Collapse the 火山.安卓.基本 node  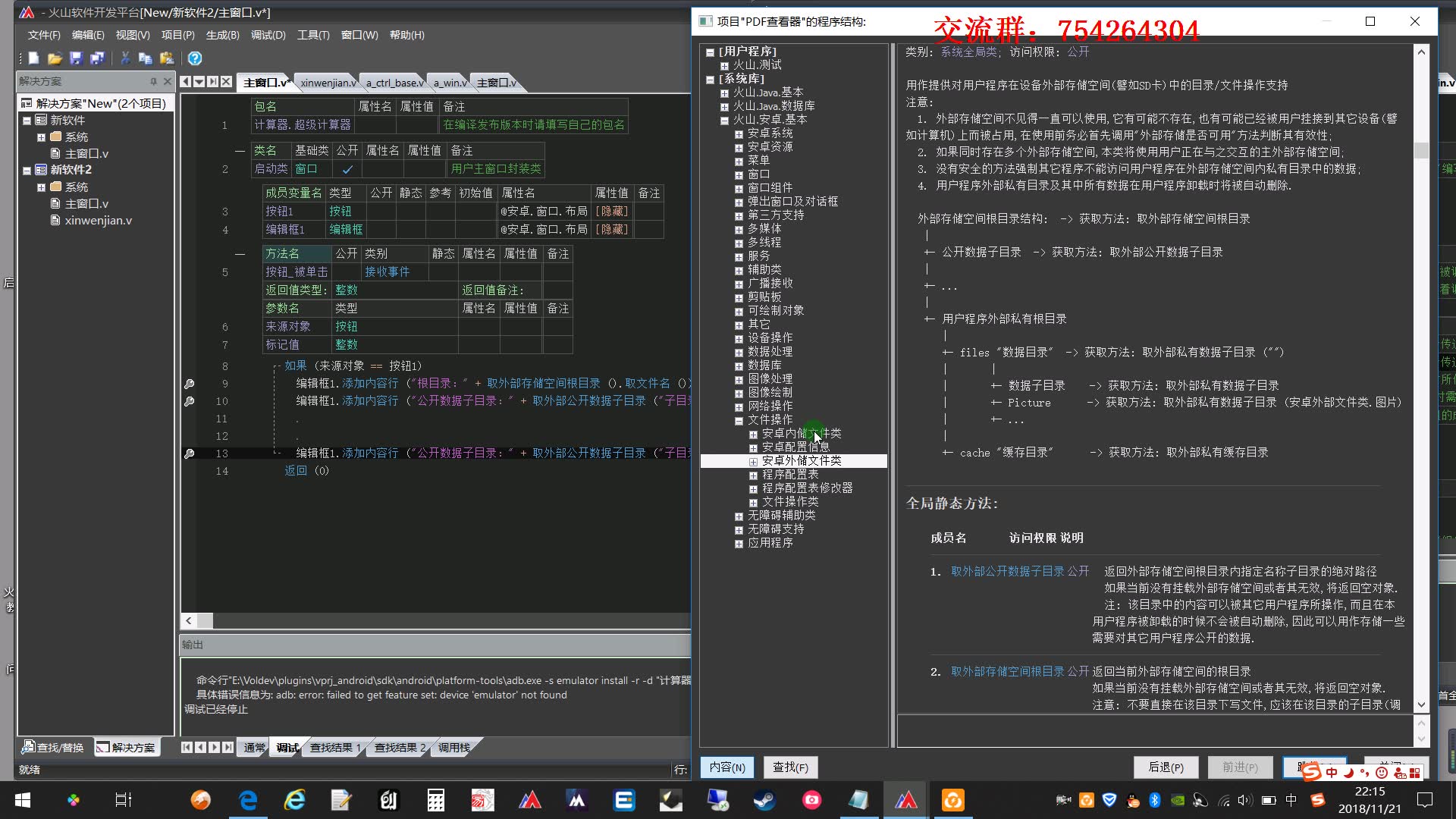(x=724, y=121)
